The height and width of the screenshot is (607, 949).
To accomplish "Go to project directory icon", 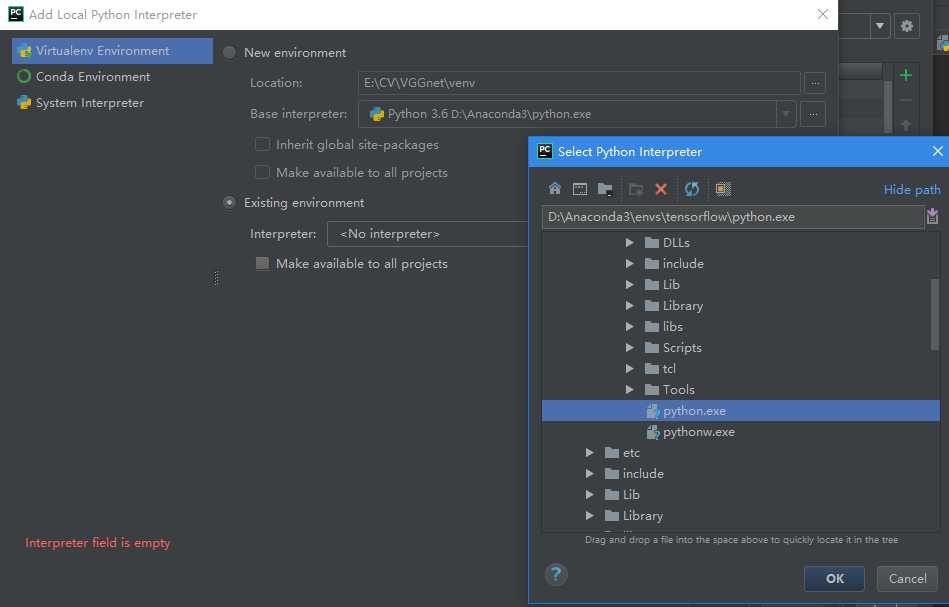I will (605, 189).
